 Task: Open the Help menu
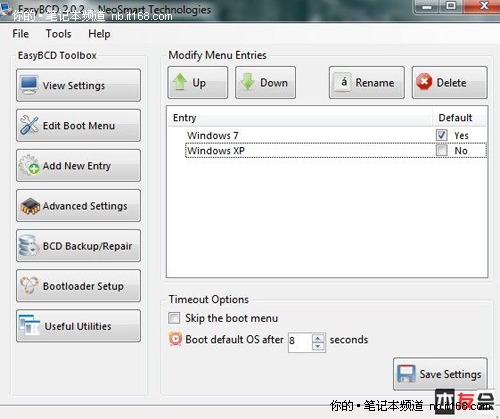[x=99, y=34]
